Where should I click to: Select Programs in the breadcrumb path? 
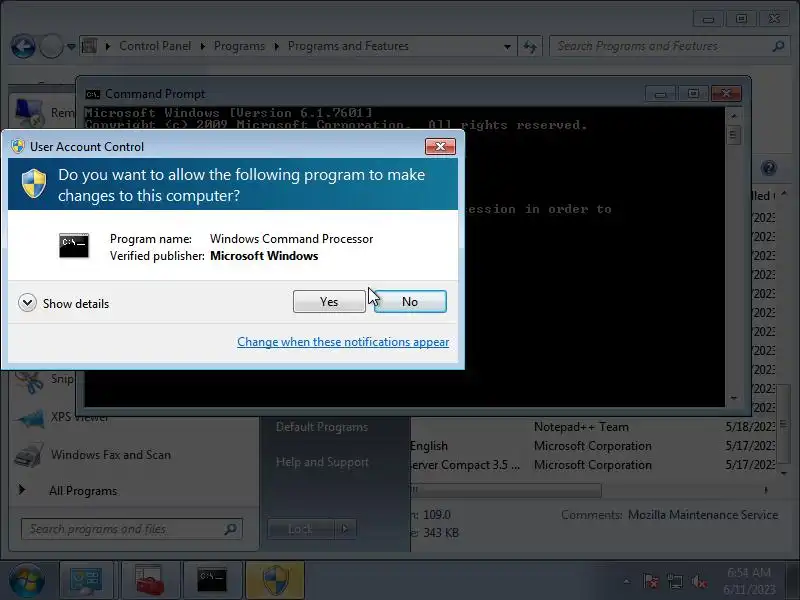(239, 46)
